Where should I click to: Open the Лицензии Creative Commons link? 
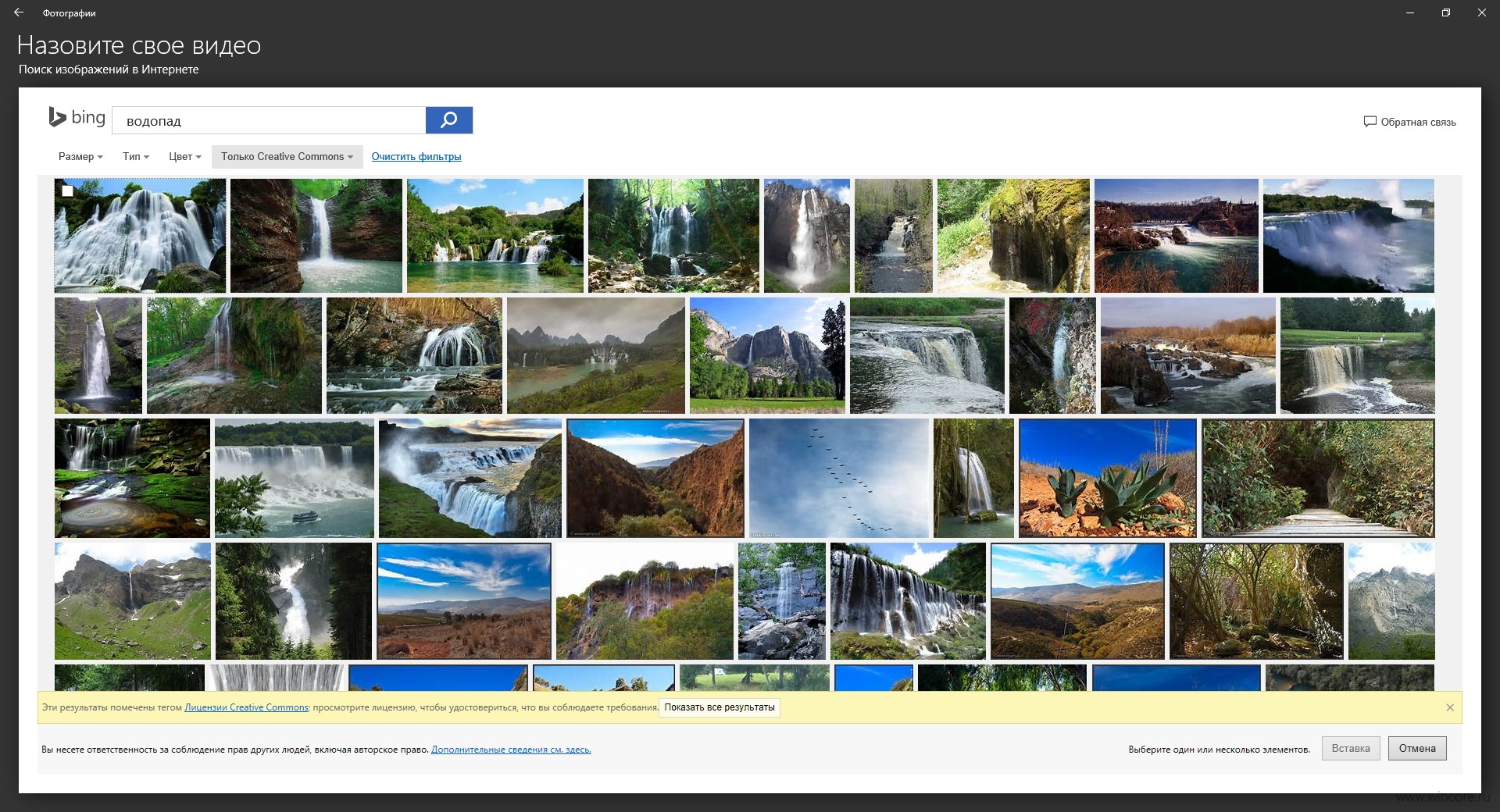246,707
